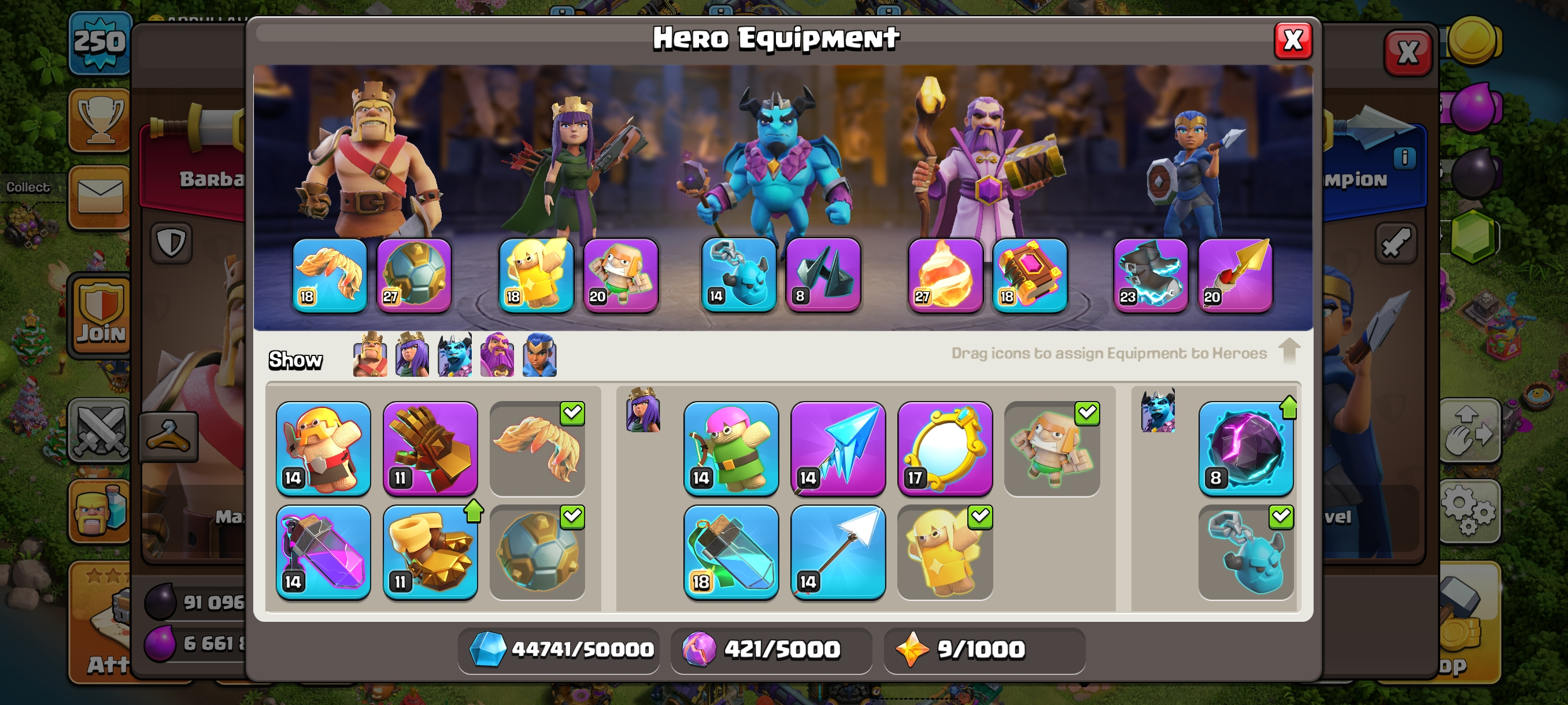Collapse hero panel with the up arrow

point(1290,350)
